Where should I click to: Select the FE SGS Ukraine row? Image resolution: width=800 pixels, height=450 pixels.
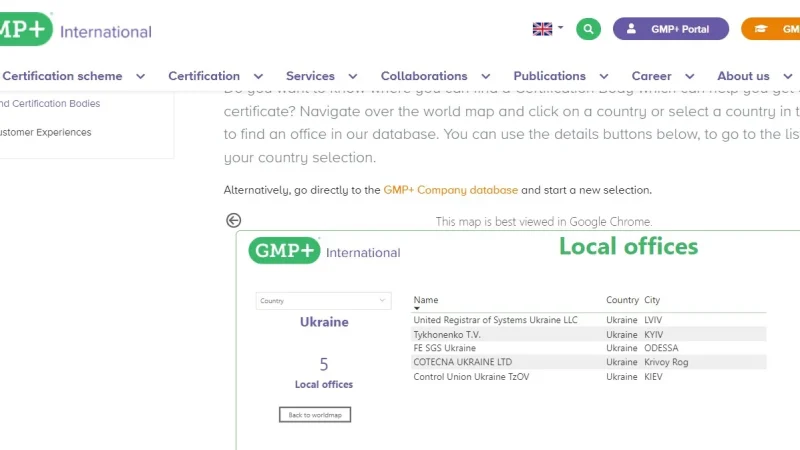click(589, 348)
